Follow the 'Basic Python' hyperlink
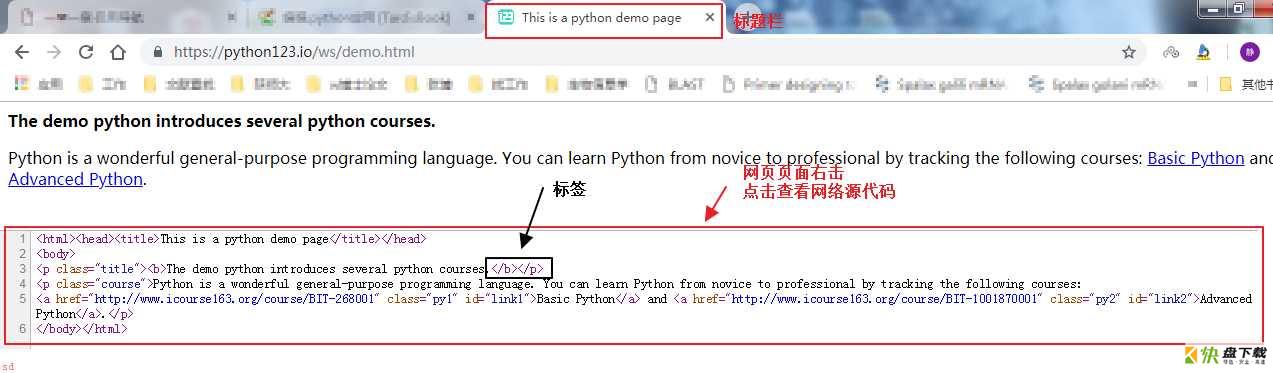The width and height of the screenshot is (1273, 373). click(1195, 158)
